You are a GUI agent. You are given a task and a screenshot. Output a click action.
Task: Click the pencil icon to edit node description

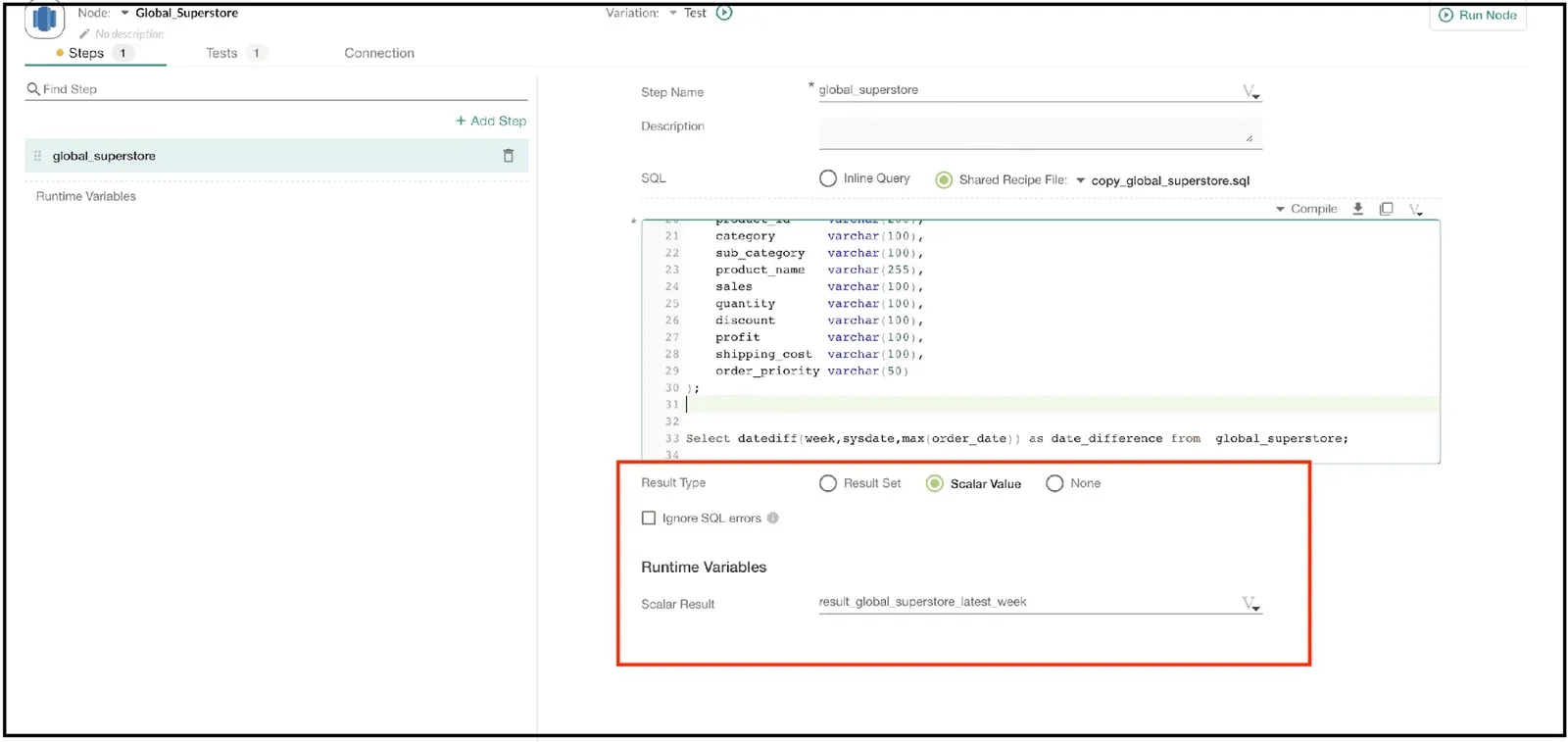pyautogui.click(x=84, y=34)
